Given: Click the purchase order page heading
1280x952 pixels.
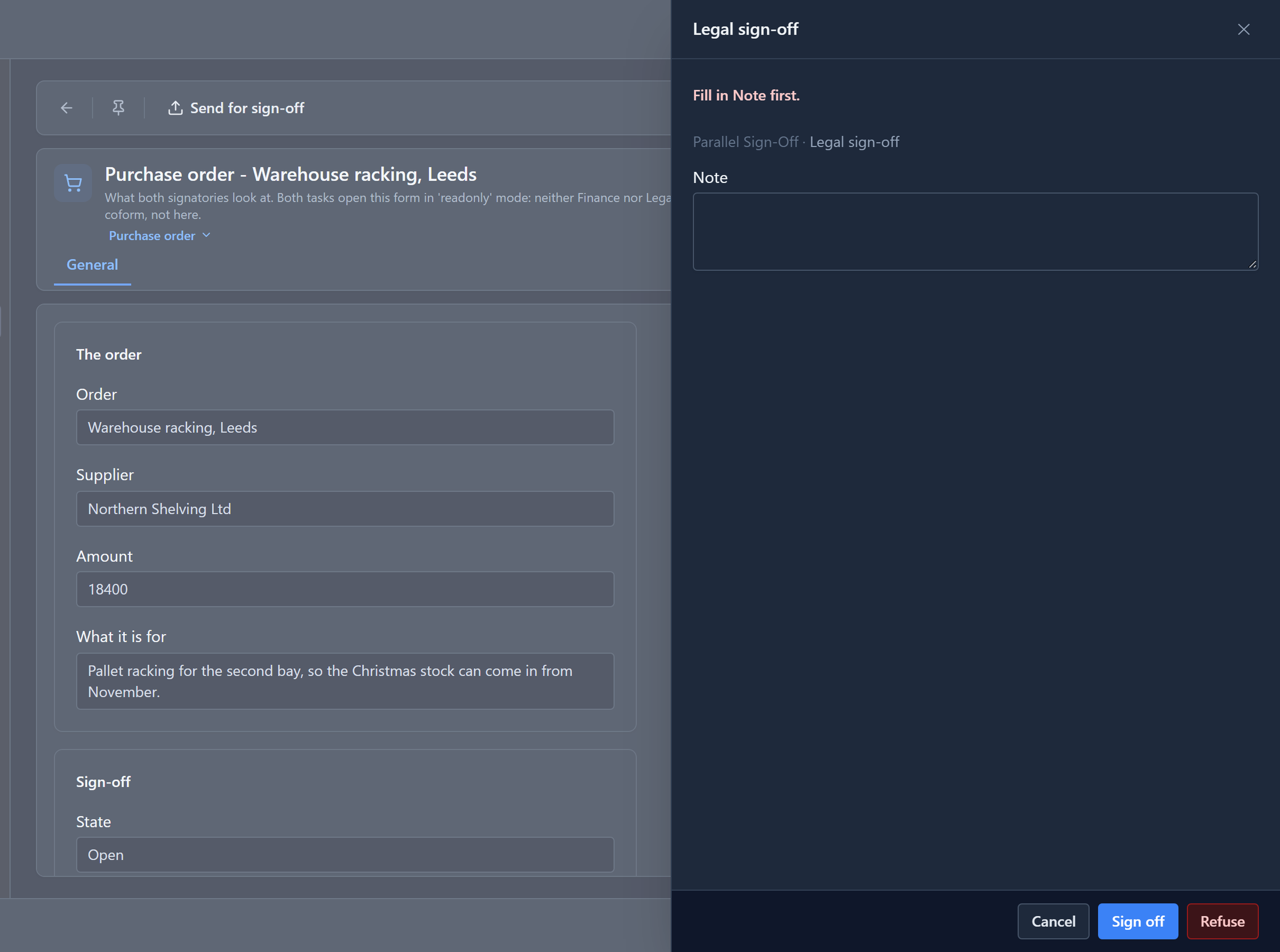Looking at the screenshot, I should pyautogui.click(x=291, y=174).
